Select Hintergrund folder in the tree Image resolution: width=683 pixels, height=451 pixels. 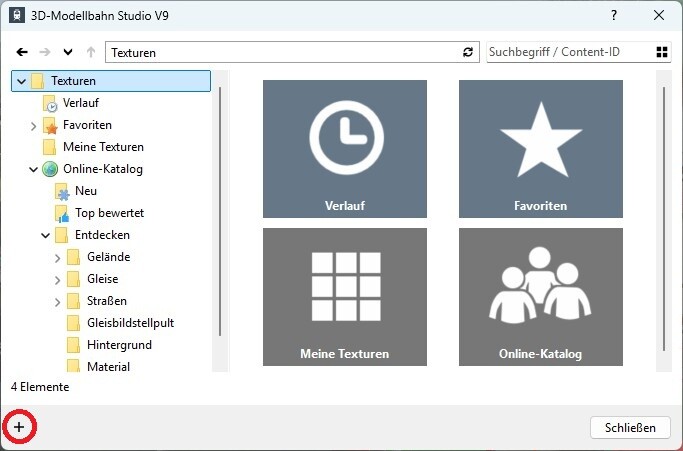pyautogui.click(x=119, y=345)
